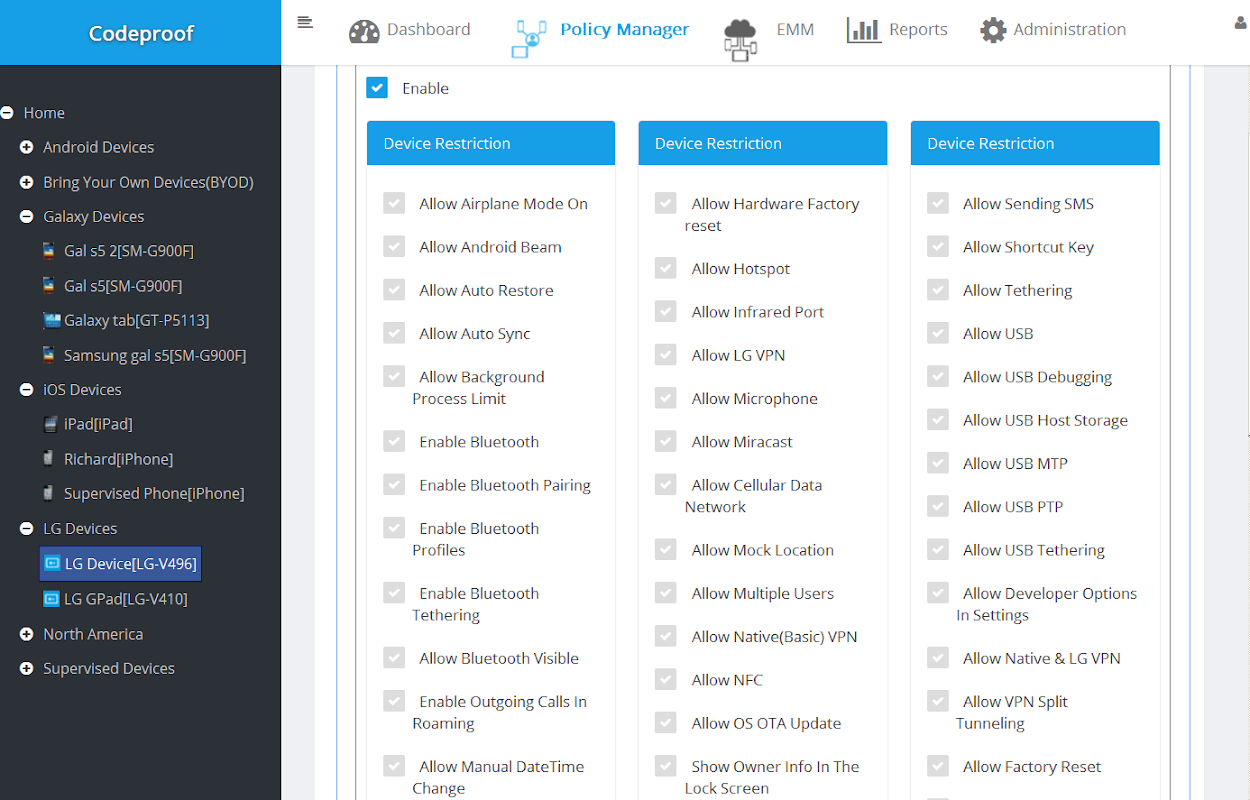The height and width of the screenshot is (800, 1250).
Task: Select iPad[iPad] in device tree
Action: pyautogui.click(x=98, y=424)
